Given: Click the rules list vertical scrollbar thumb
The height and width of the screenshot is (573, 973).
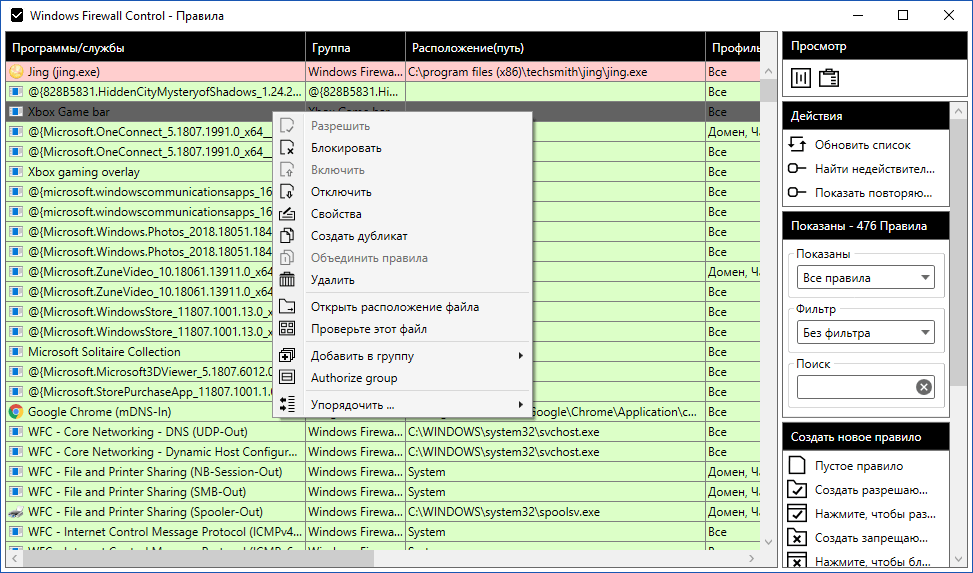Looking at the screenshot, I should [769, 90].
